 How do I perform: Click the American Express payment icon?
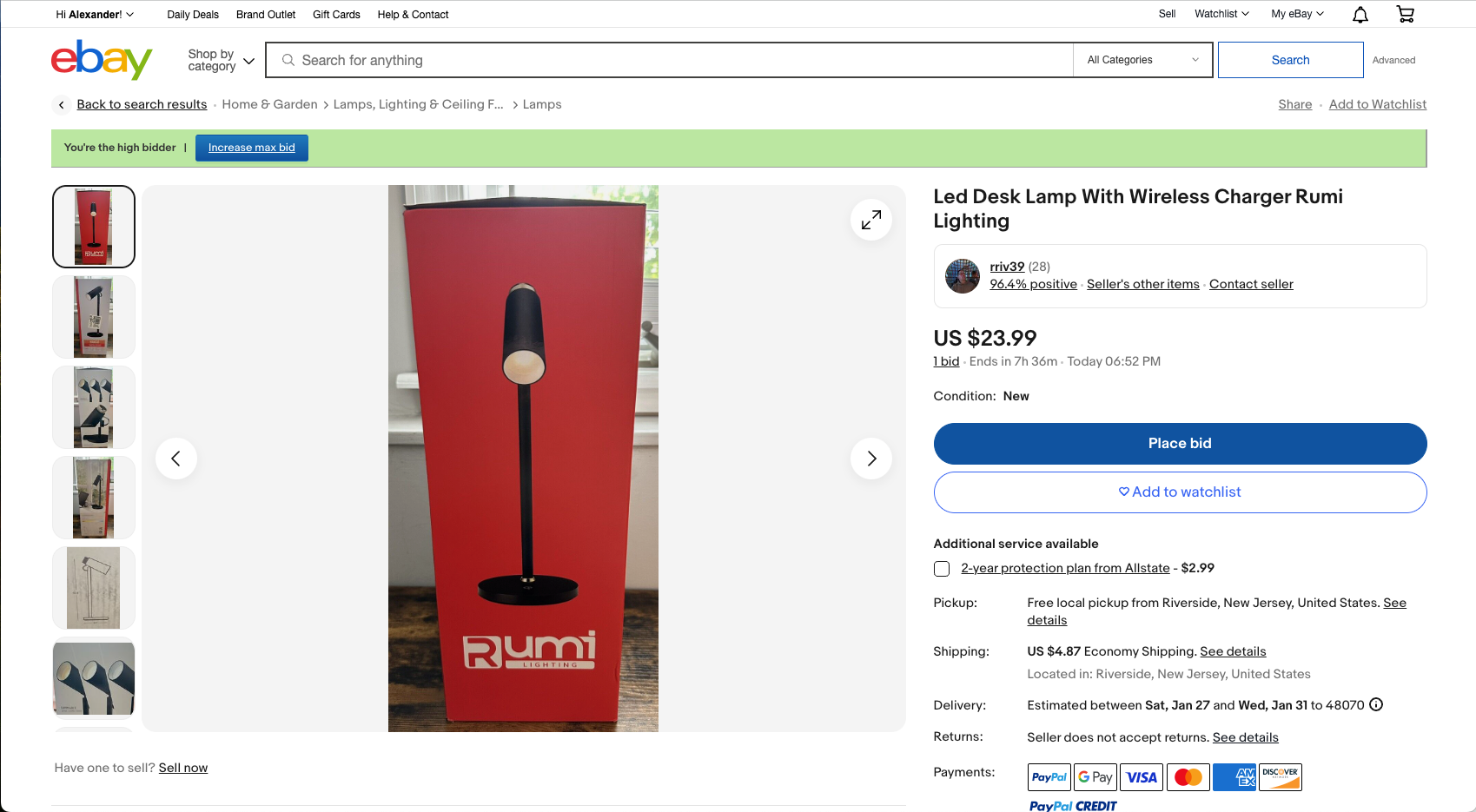coord(1234,777)
